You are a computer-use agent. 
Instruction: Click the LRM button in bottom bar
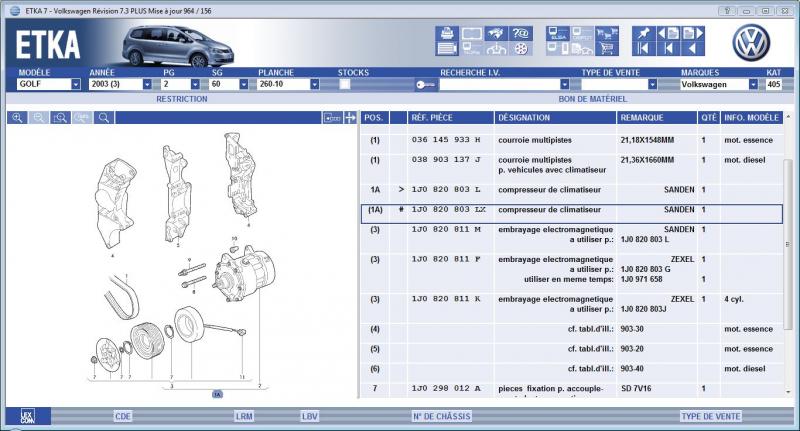click(x=244, y=417)
